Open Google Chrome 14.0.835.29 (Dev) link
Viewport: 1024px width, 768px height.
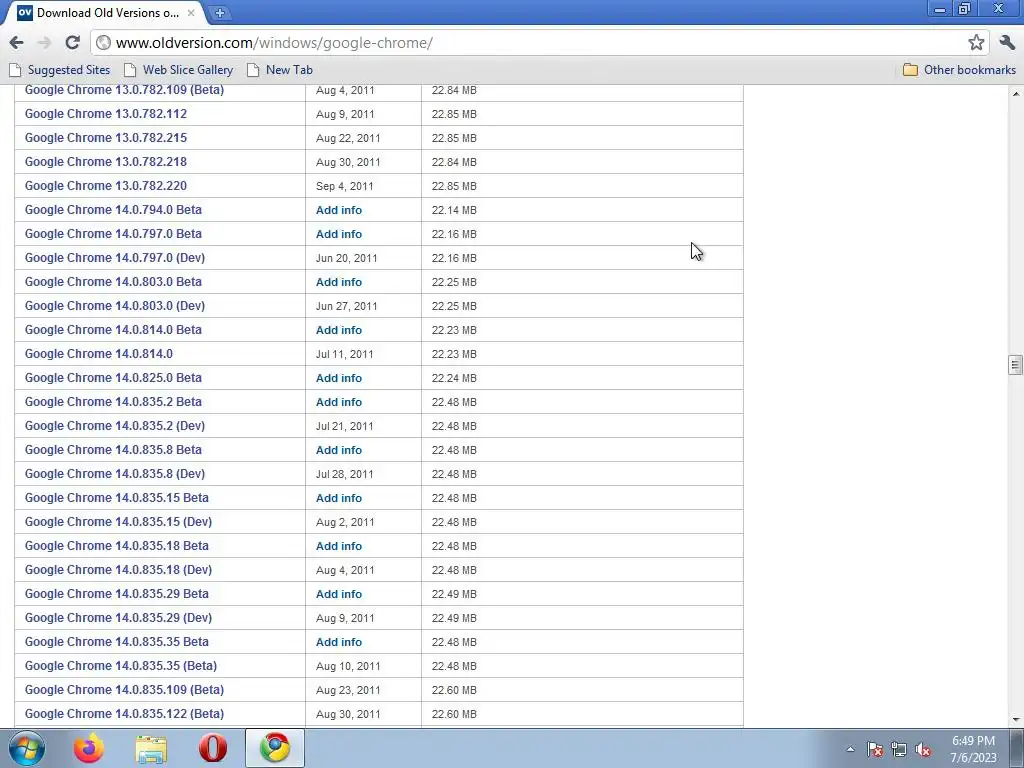coord(118,618)
